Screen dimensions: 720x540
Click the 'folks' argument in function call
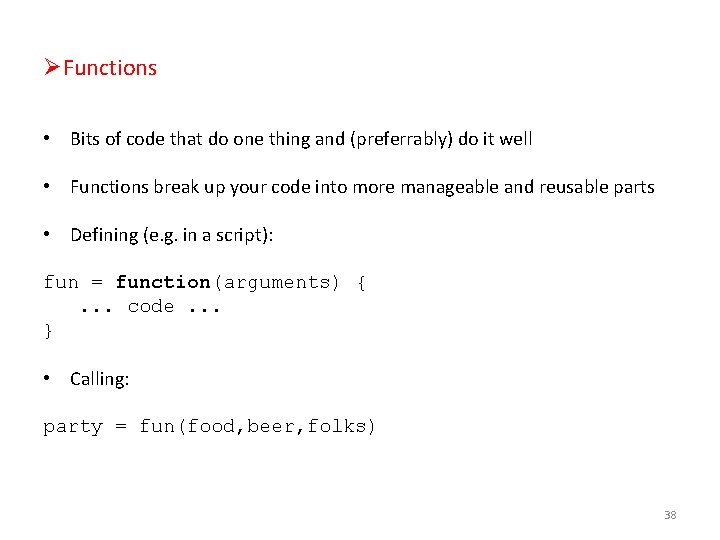pyautogui.click(x=337, y=426)
